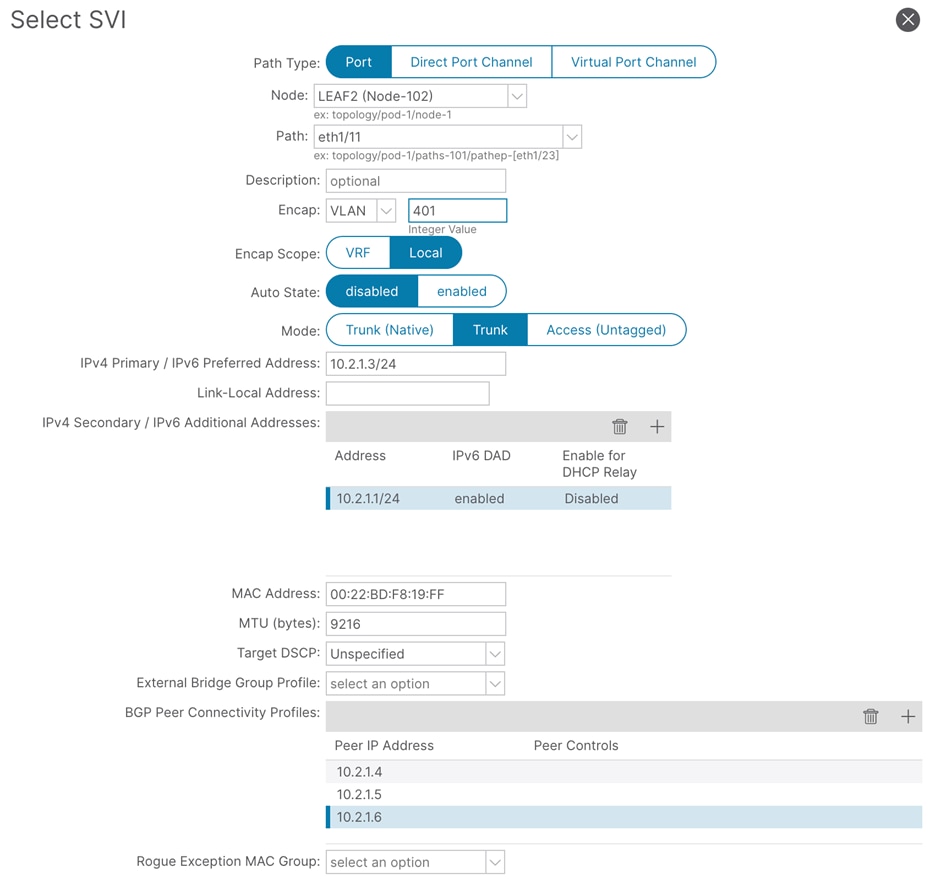Add a new IPv4 secondary address
Screen dimensions: 930x884
pyautogui.click(x=657, y=426)
